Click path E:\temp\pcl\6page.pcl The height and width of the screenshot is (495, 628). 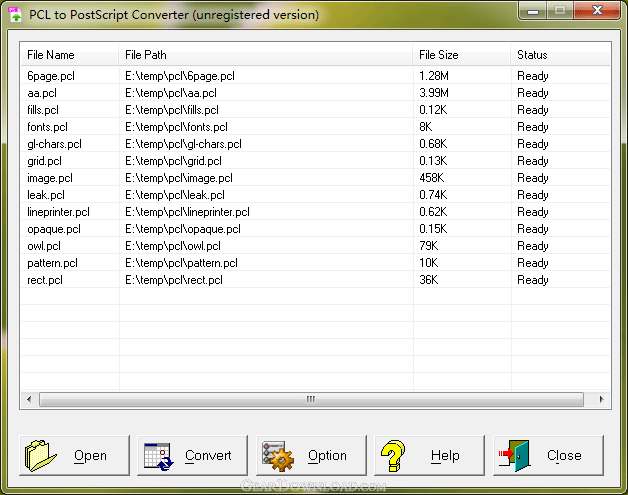click(180, 76)
